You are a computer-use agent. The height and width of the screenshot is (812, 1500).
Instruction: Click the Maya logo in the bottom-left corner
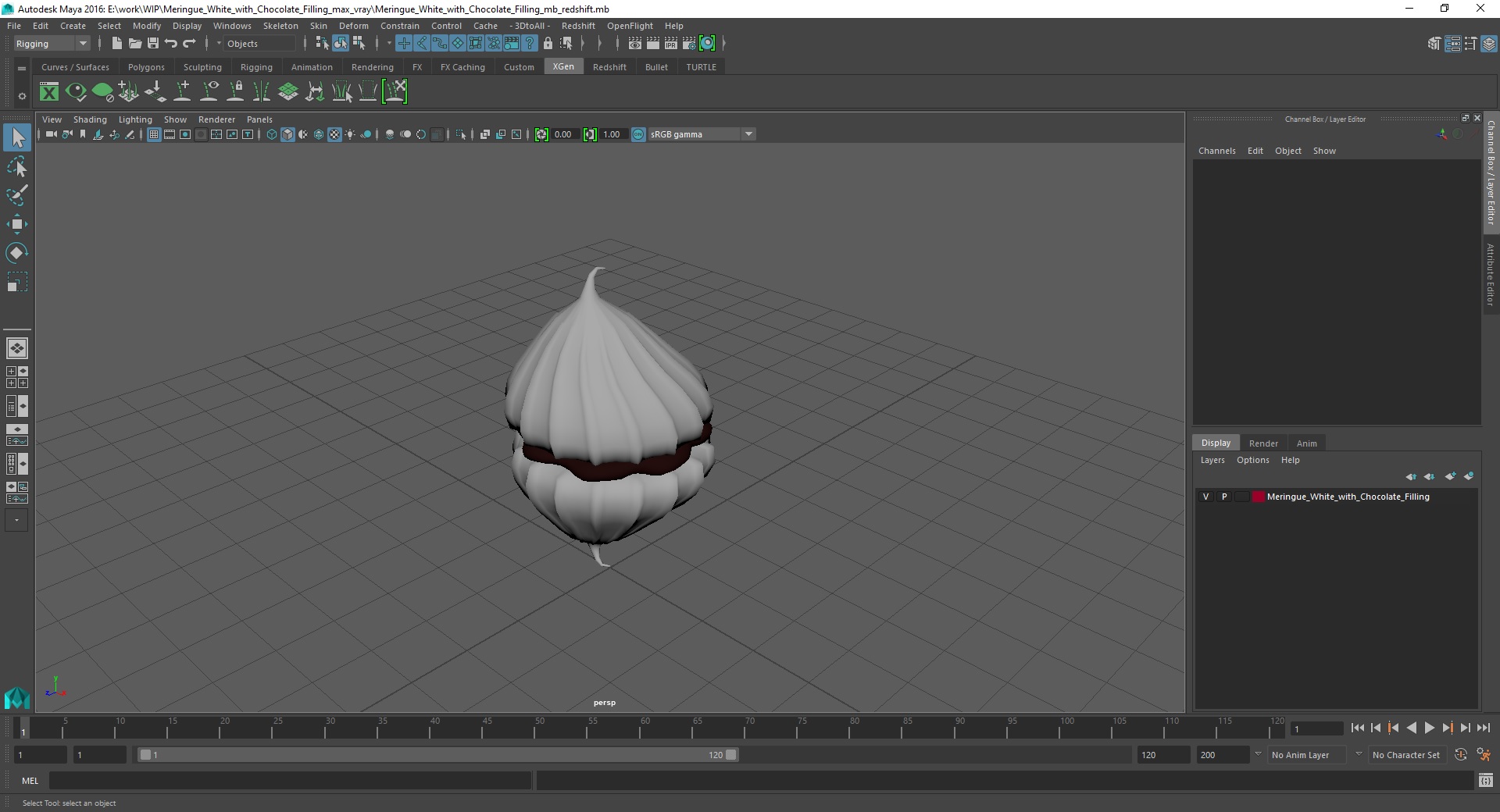(x=16, y=697)
